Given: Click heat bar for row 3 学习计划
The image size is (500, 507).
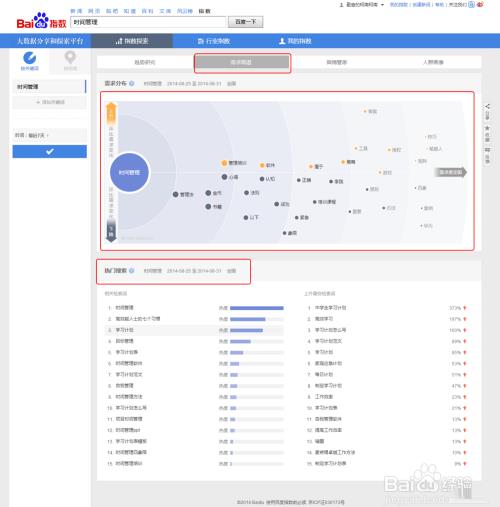Looking at the screenshot, I should click(x=257, y=330).
